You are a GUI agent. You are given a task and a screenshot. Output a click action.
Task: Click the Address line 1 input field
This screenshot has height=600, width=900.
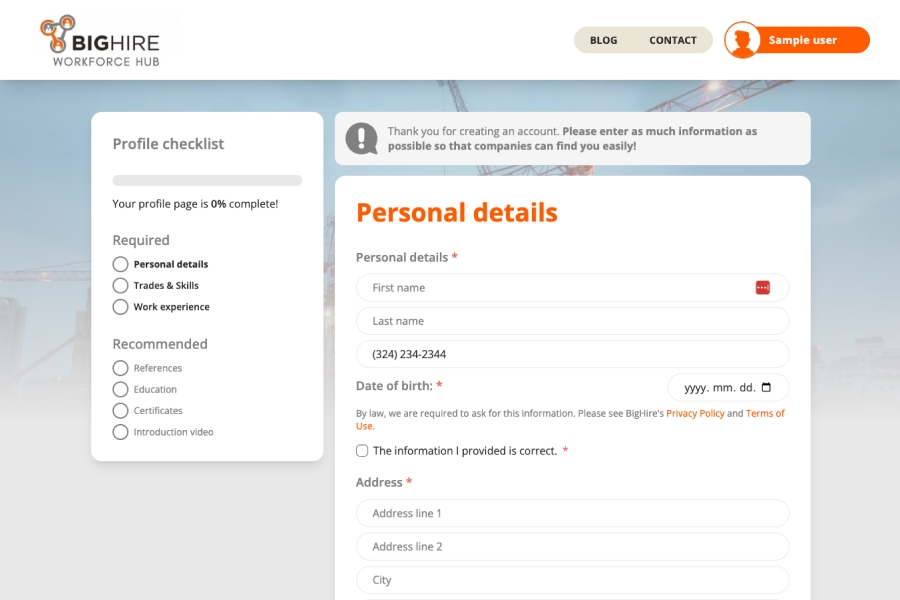tap(572, 513)
